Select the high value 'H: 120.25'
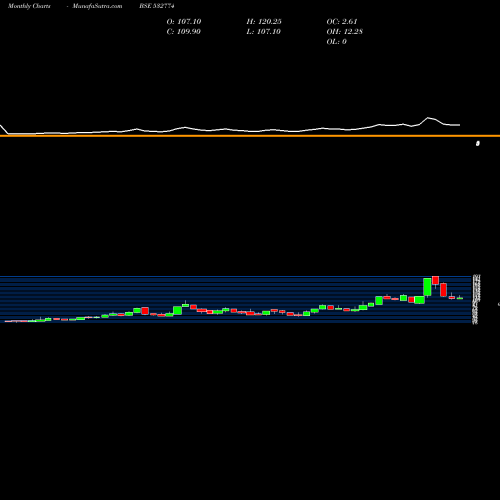The width and height of the screenshot is (500, 500). pyautogui.click(x=264, y=22)
